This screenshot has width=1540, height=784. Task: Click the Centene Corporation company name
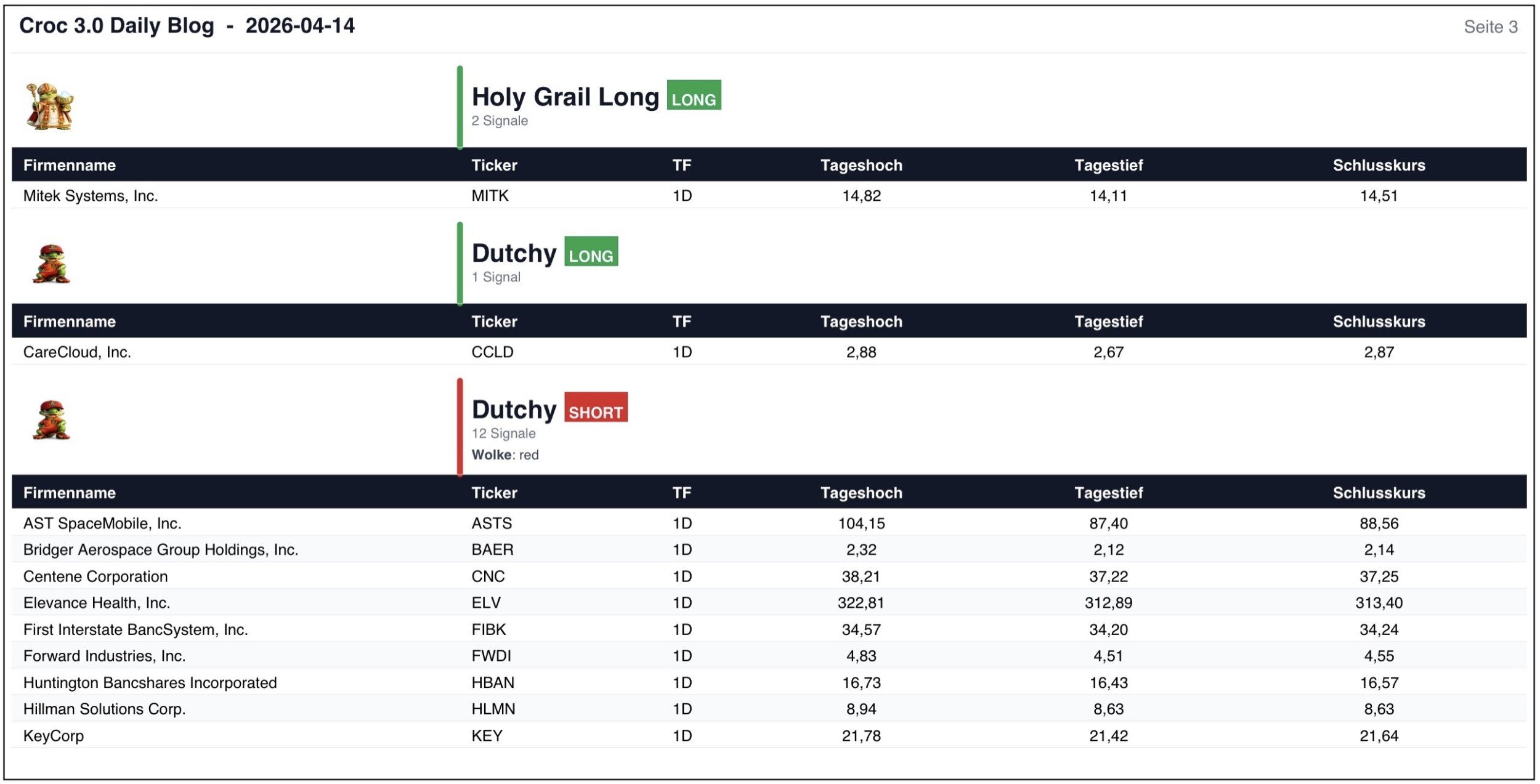95,576
